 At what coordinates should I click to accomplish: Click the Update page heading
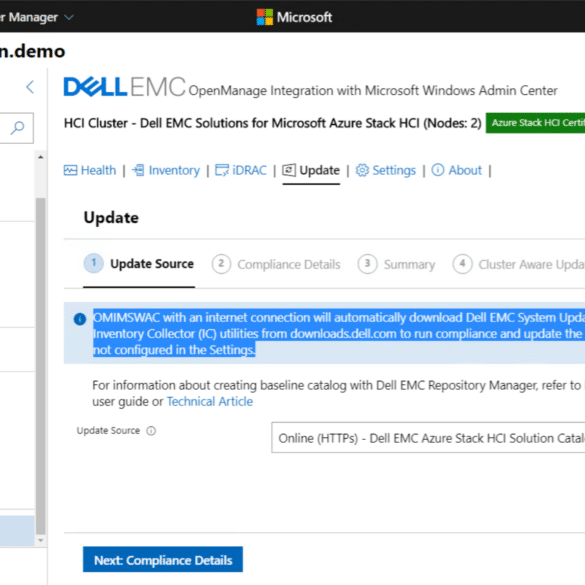click(111, 218)
